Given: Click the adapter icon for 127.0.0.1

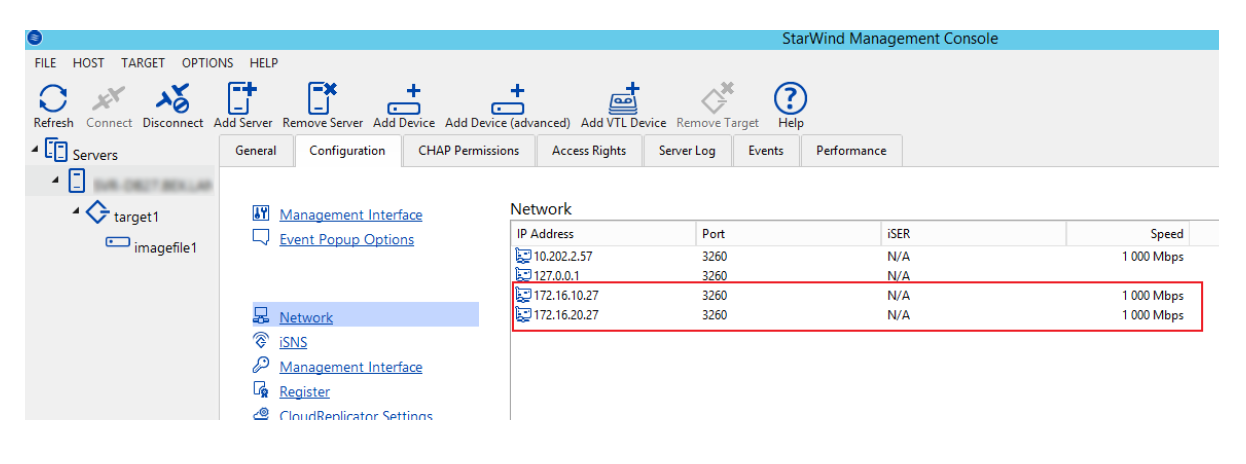Looking at the screenshot, I should tap(523, 275).
